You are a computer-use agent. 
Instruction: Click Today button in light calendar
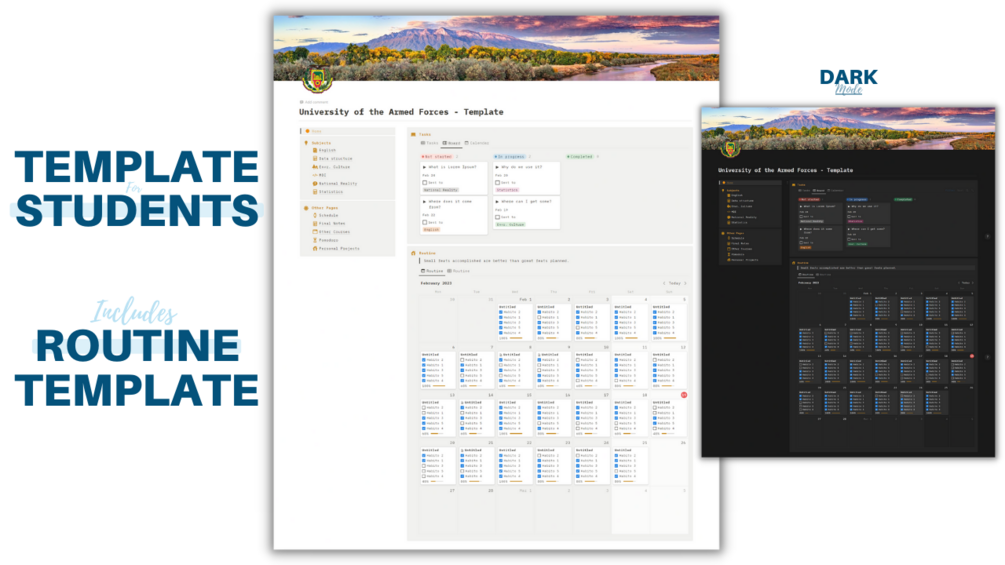pyautogui.click(x=674, y=283)
